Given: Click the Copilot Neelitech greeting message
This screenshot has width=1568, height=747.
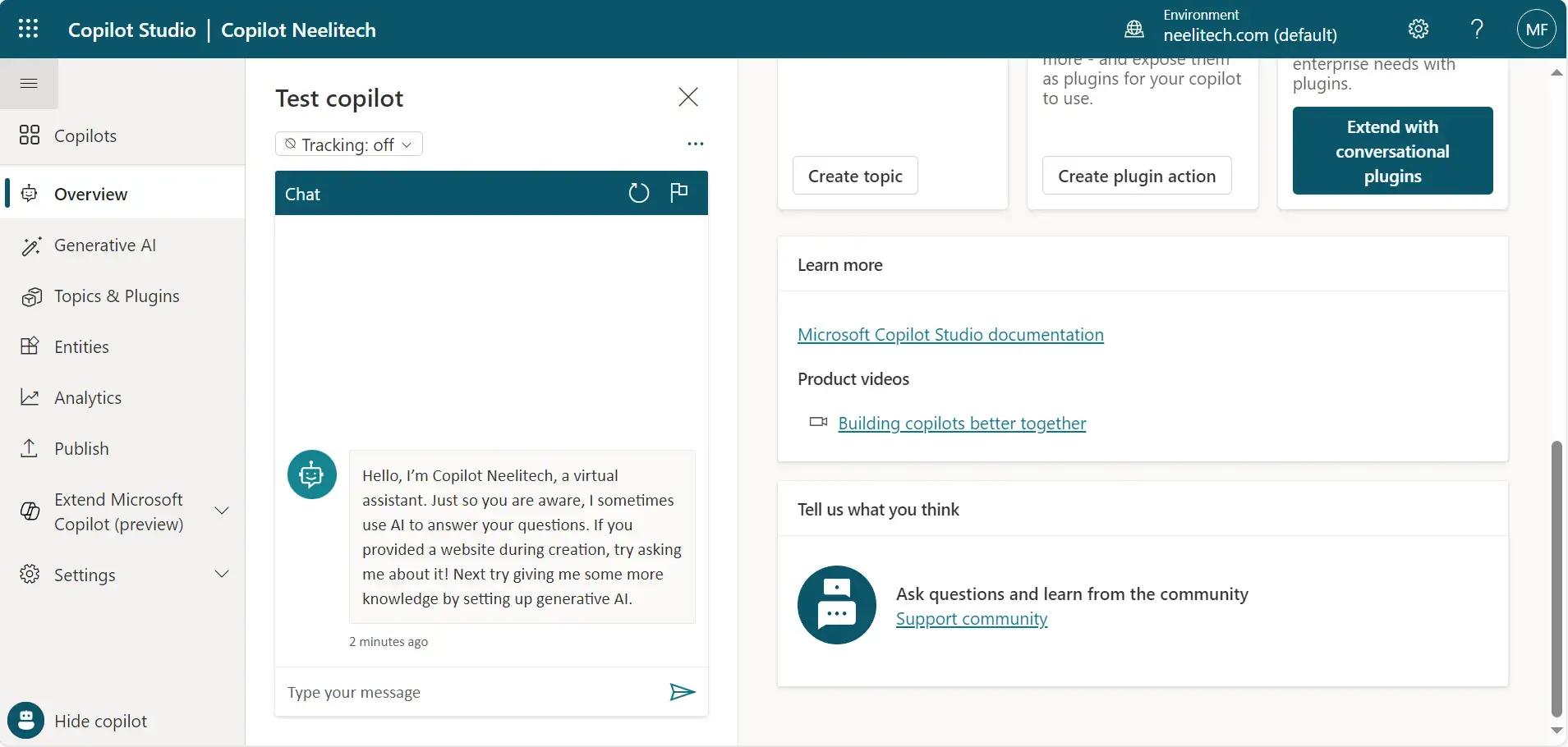Looking at the screenshot, I should 522,537.
